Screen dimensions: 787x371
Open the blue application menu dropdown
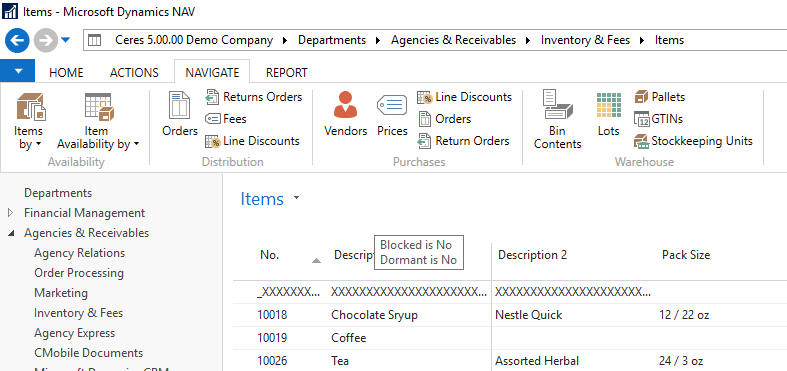(18, 71)
